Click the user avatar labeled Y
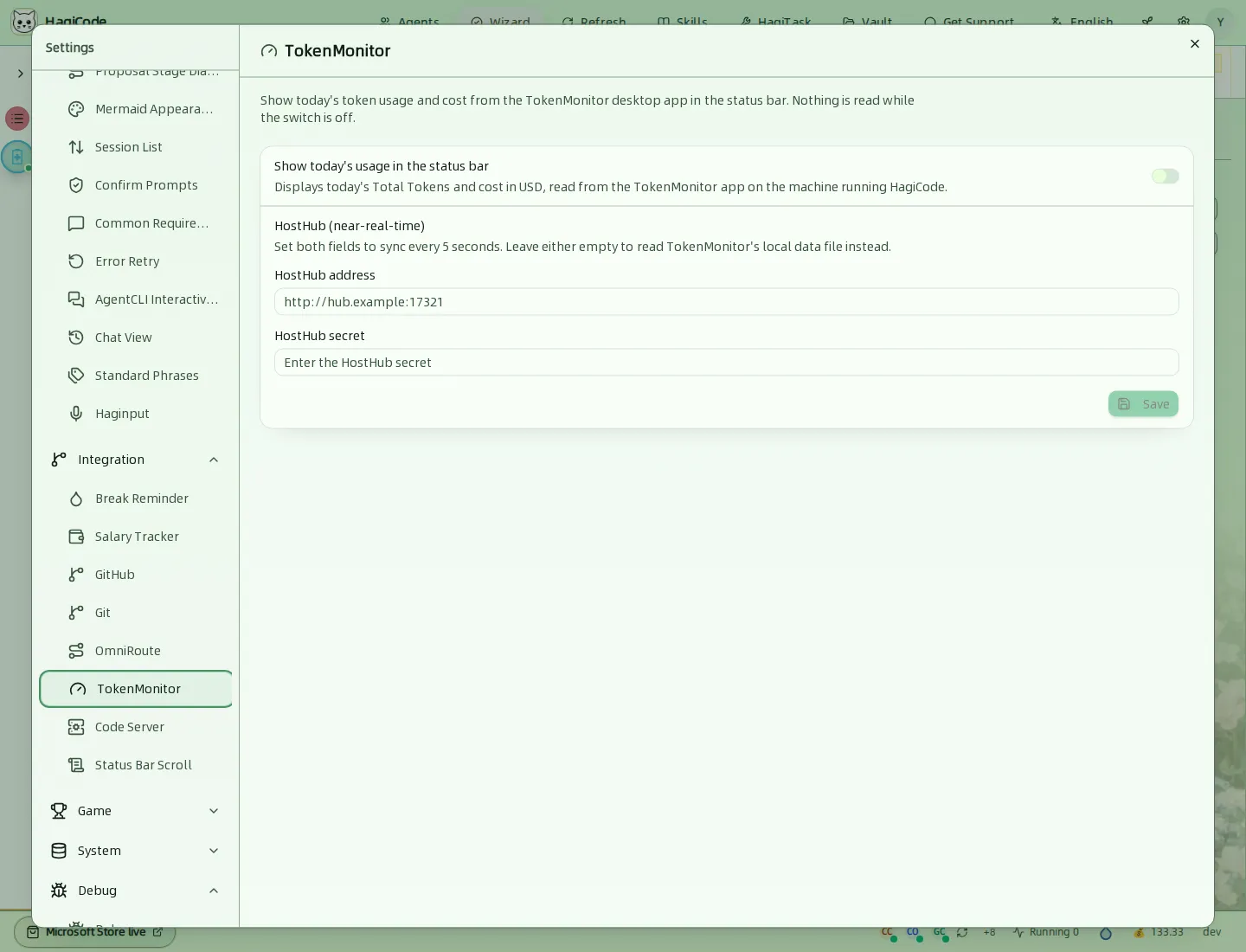The image size is (1246, 952). click(x=1220, y=22)
